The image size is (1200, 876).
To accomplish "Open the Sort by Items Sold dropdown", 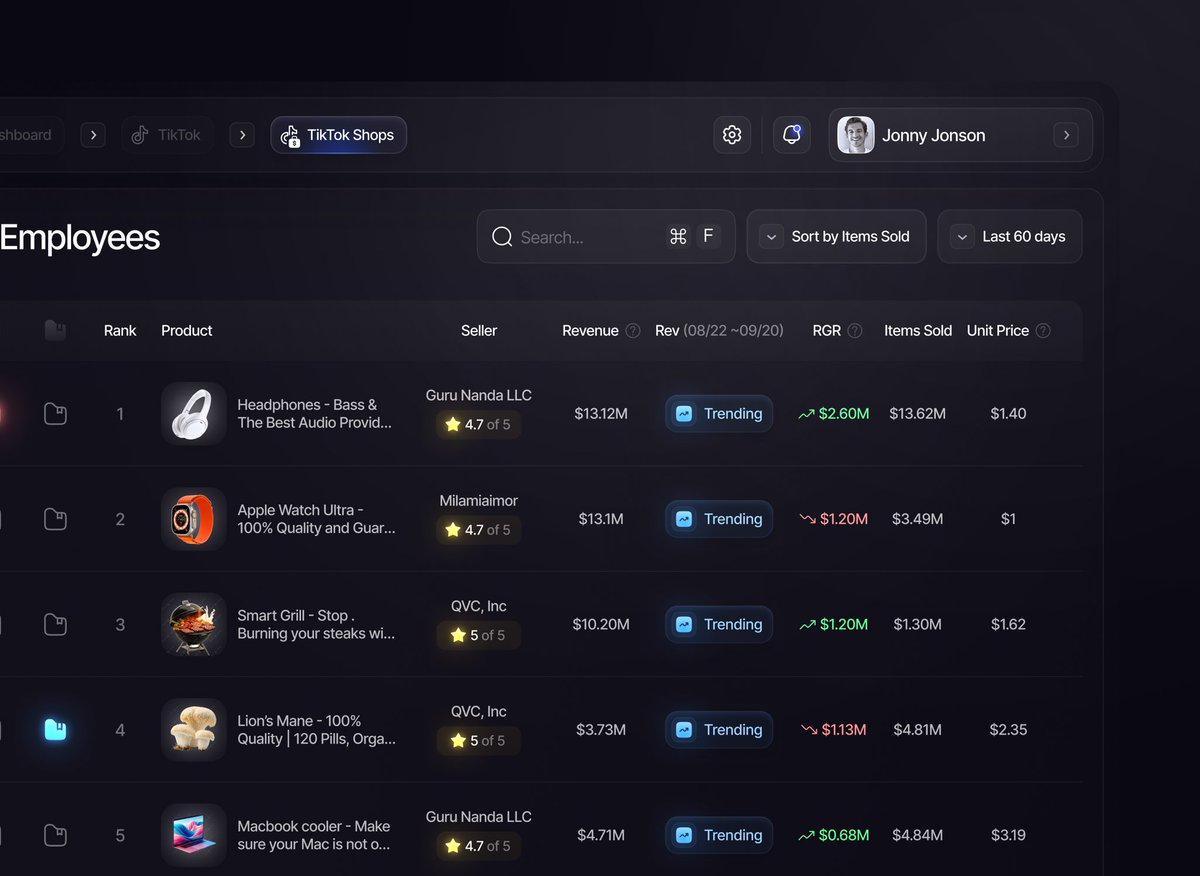I will pyautogui.click(x=836, y=237).
